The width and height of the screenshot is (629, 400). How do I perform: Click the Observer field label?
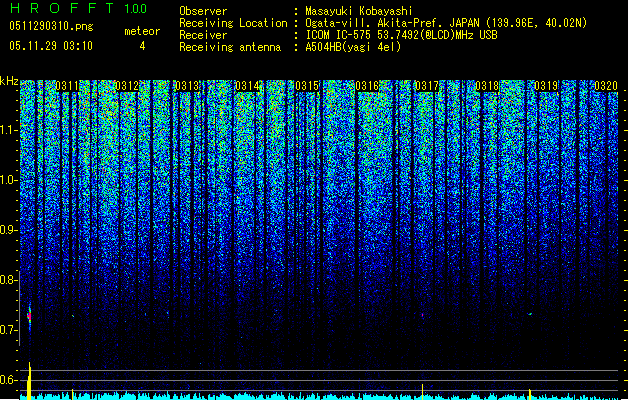pos(203,11)
